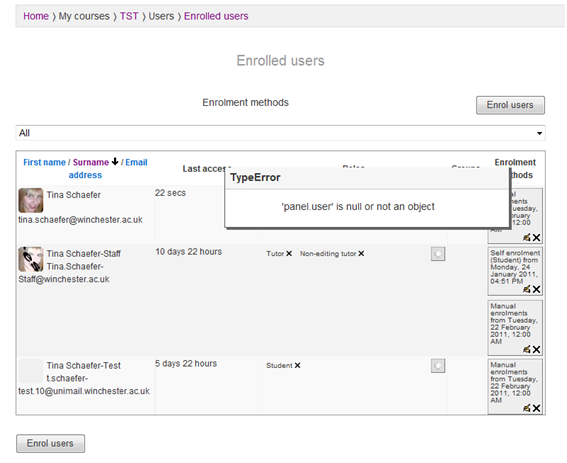Click the Tina Schaefer-Staff name text
Viewport: 567px width, 463px height.
pyautogui.click(x=84, y=254)
